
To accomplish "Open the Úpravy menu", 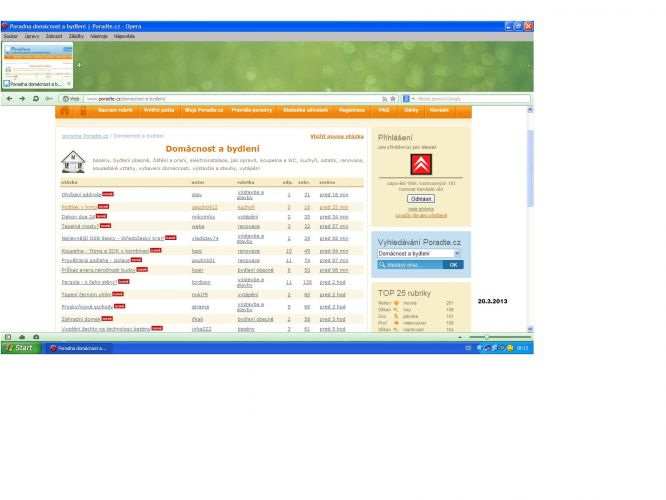I will tap(32, 36).
